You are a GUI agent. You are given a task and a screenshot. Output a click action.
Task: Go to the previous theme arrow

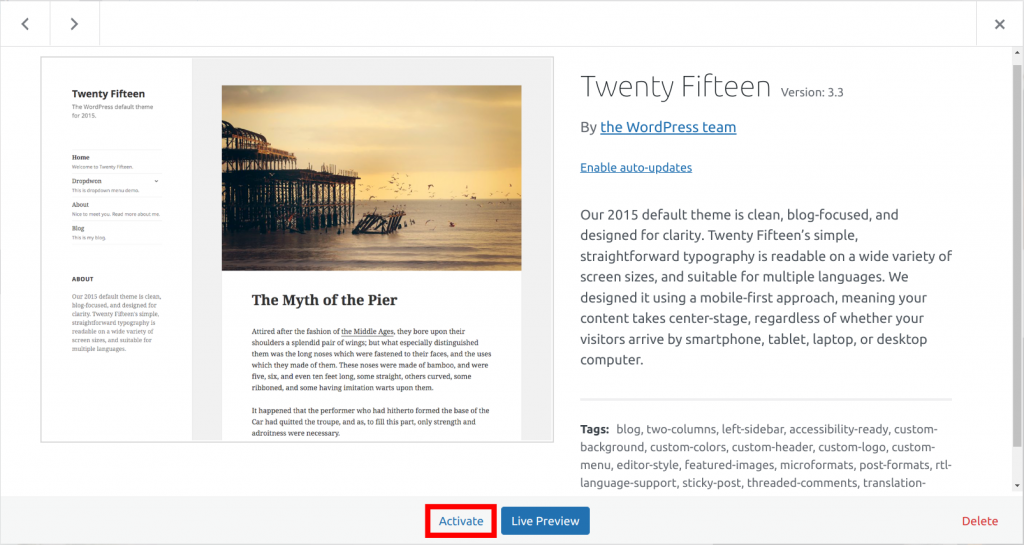pyautogui.click(x=25, y=25)
